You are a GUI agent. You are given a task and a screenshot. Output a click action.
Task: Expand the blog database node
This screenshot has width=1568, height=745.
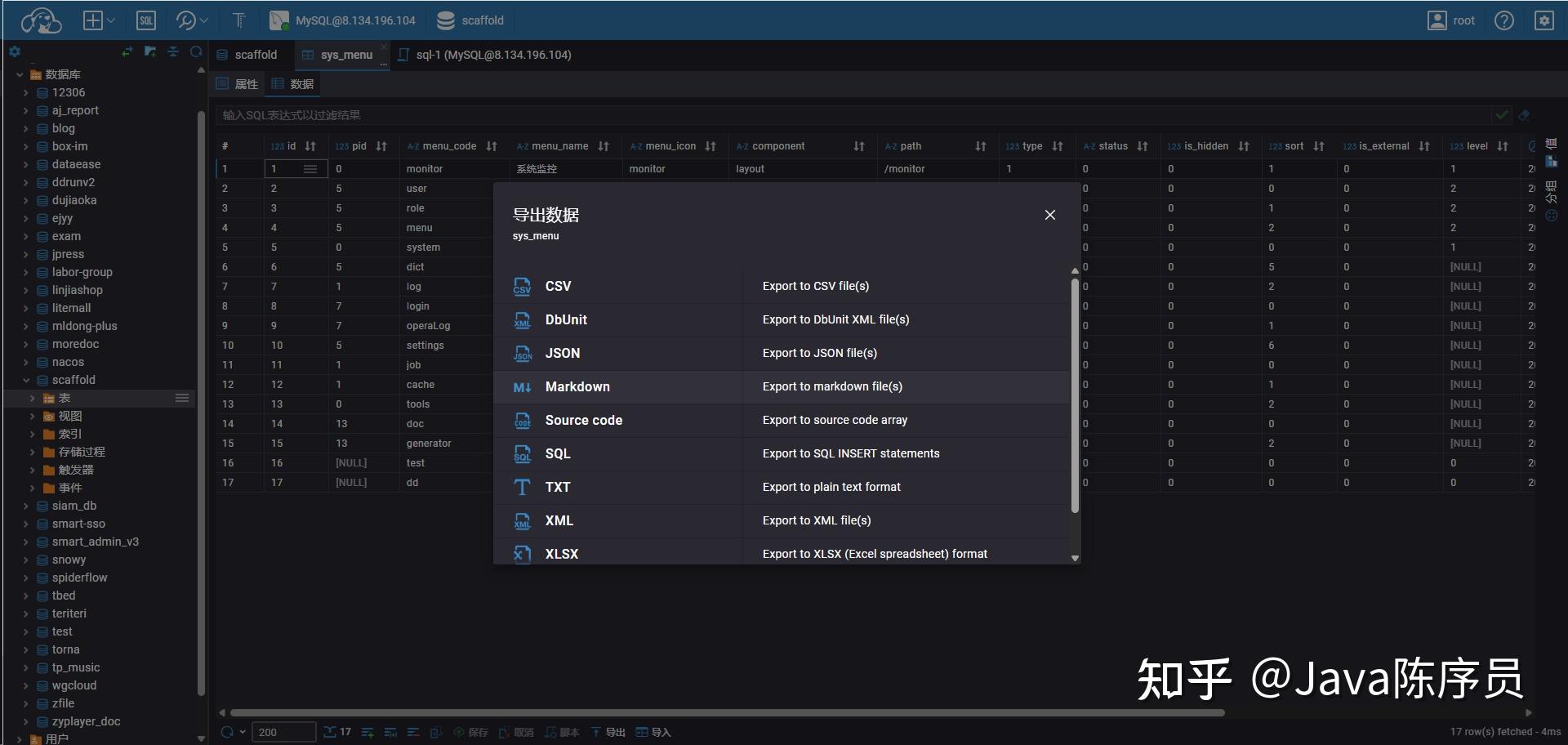[26, 128]
